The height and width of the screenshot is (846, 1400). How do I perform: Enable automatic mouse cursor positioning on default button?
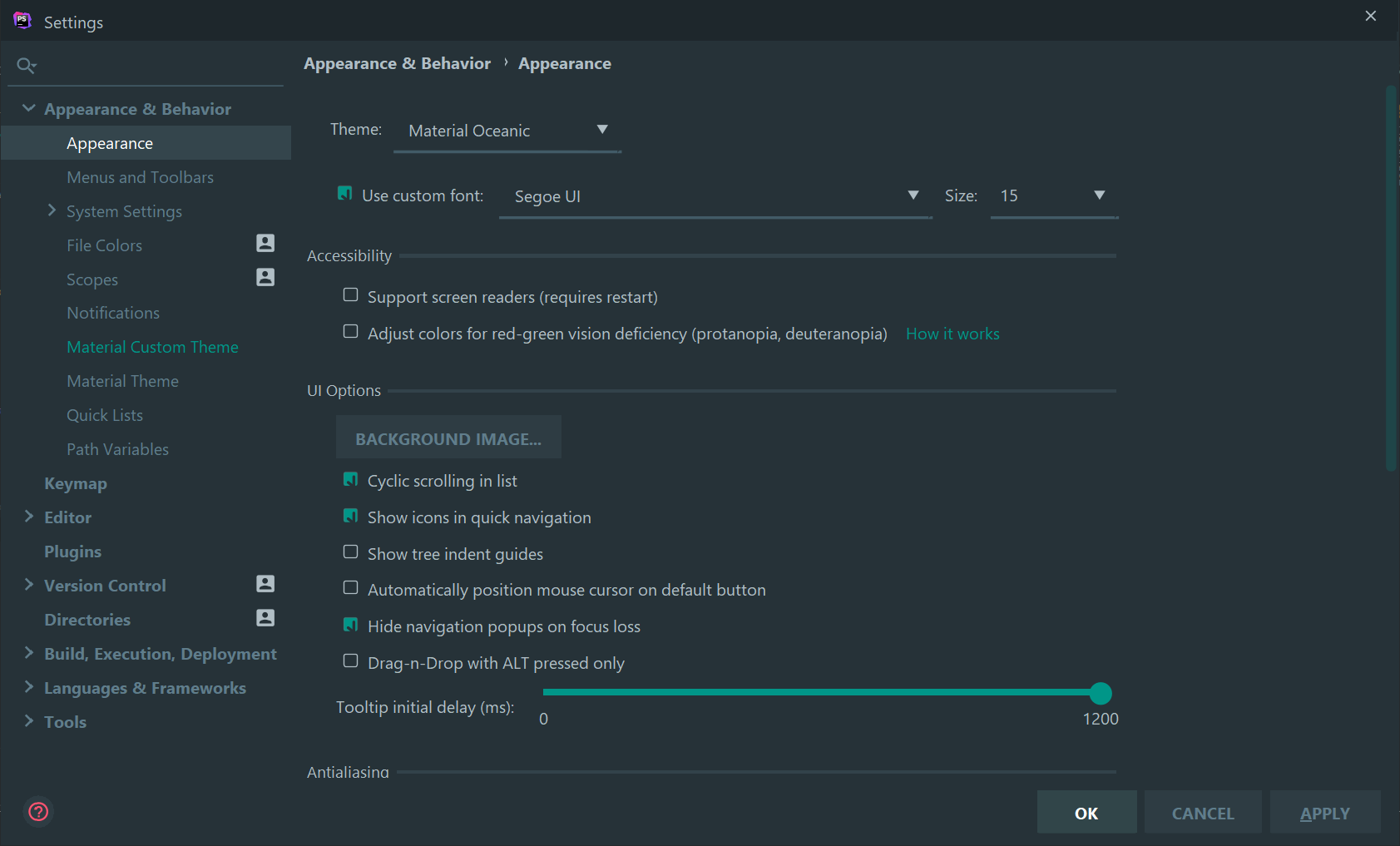[351, 588]
